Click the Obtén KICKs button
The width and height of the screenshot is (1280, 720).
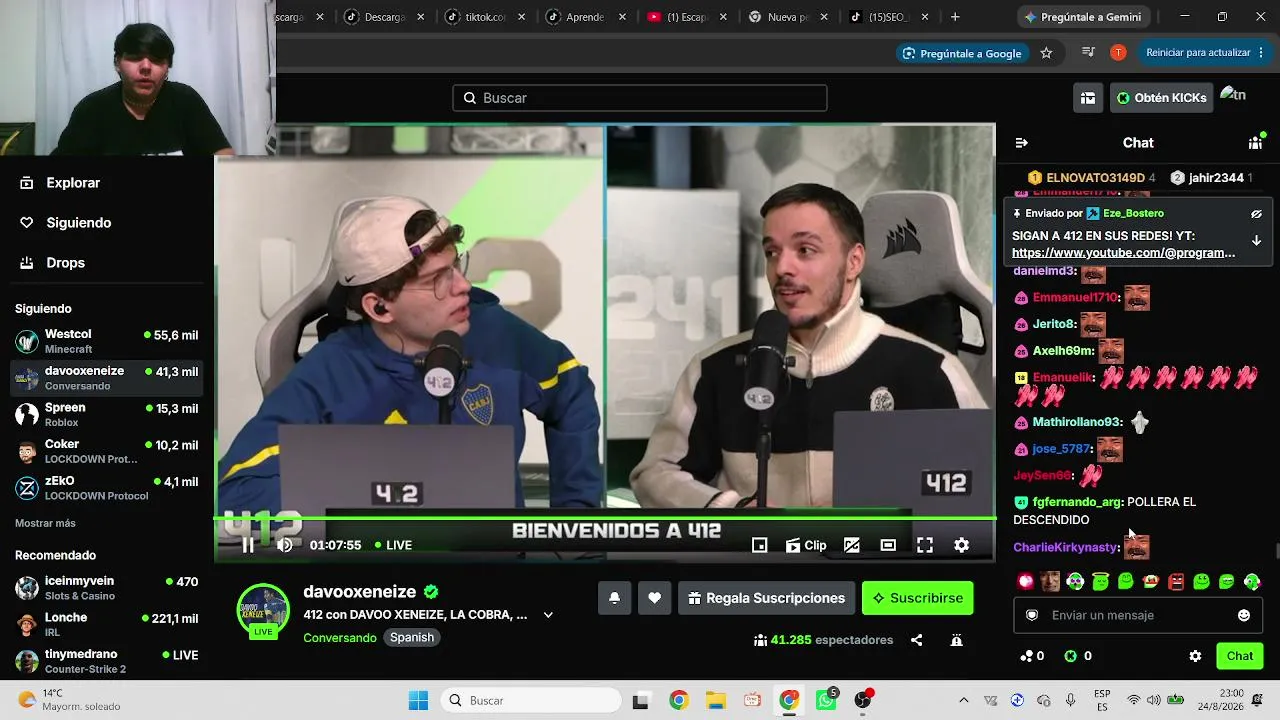[1161, 98]
